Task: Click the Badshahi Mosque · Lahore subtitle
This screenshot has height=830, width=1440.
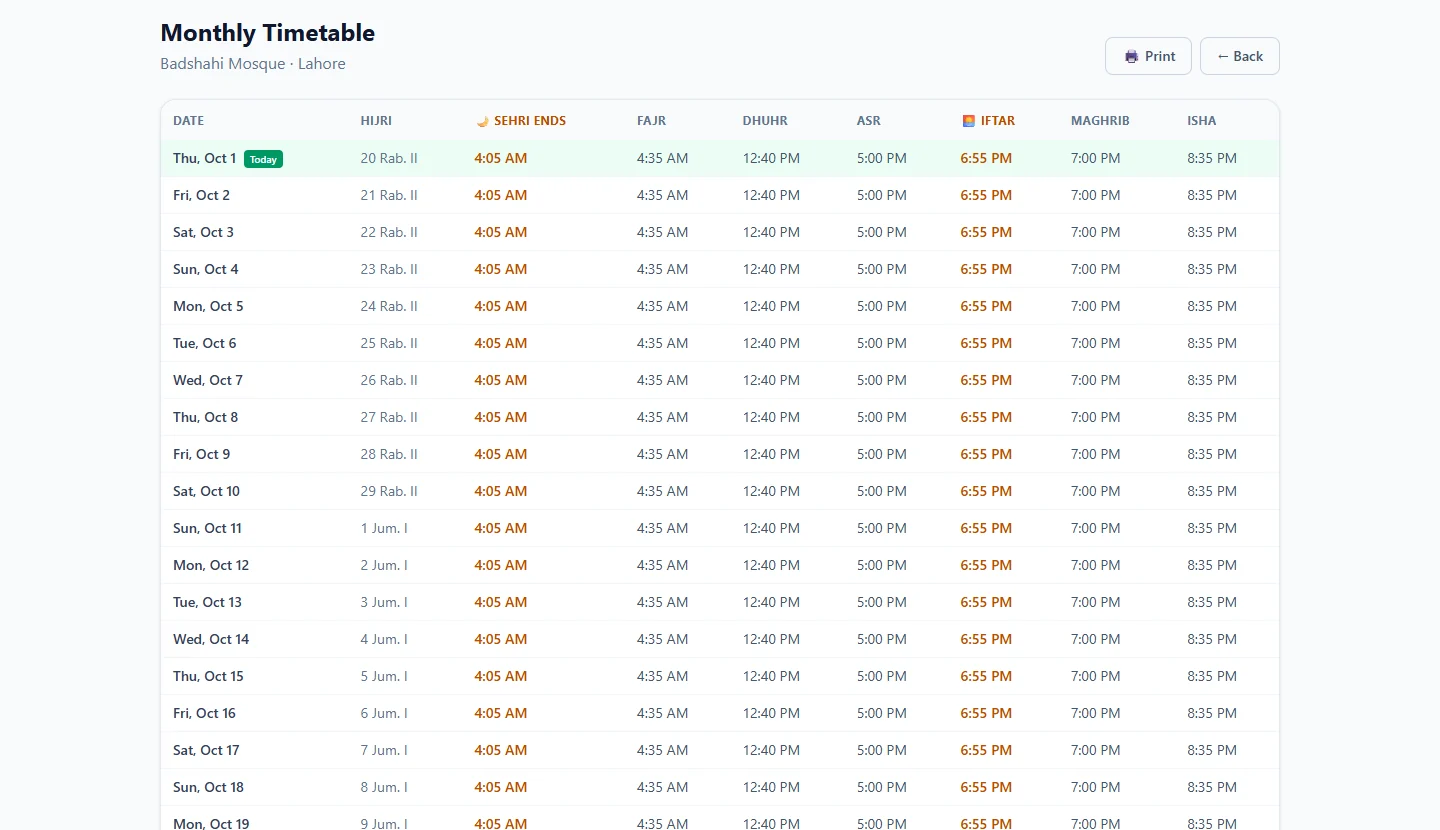Action: coord(253,64)
